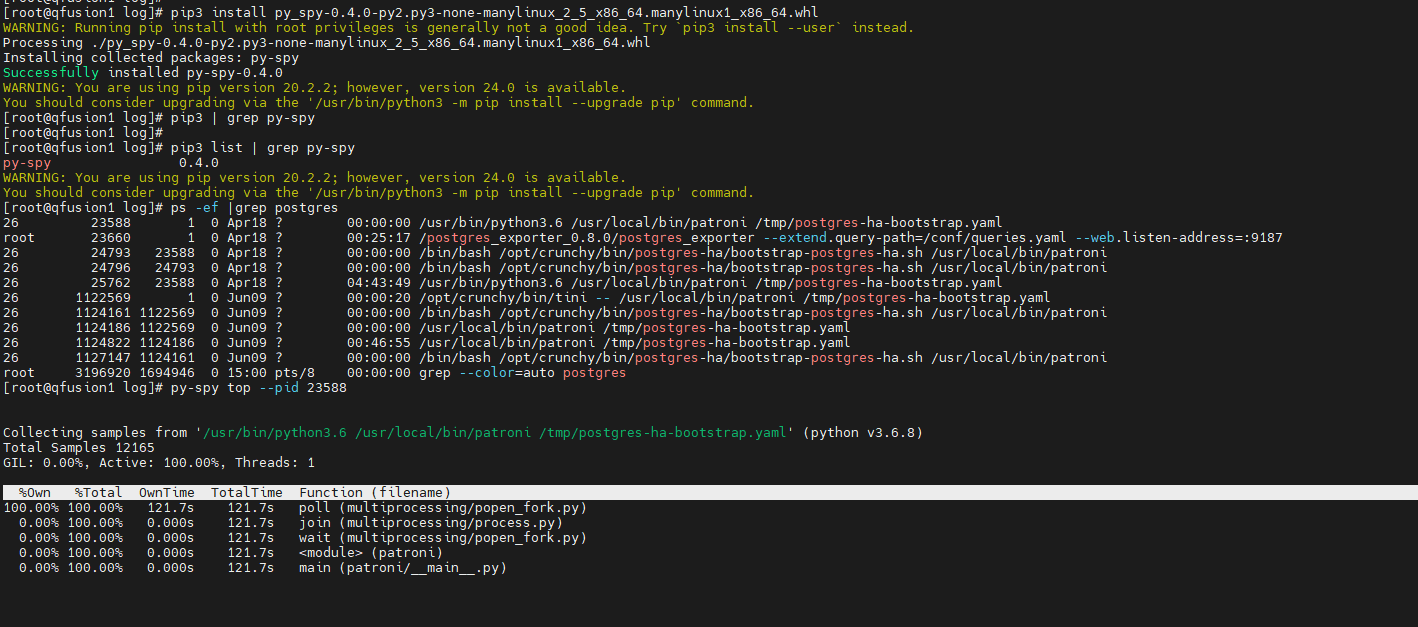Select the join (multiprocessing/process.py) row
This screenshot has height=627, width=1418.
point(430,523)
